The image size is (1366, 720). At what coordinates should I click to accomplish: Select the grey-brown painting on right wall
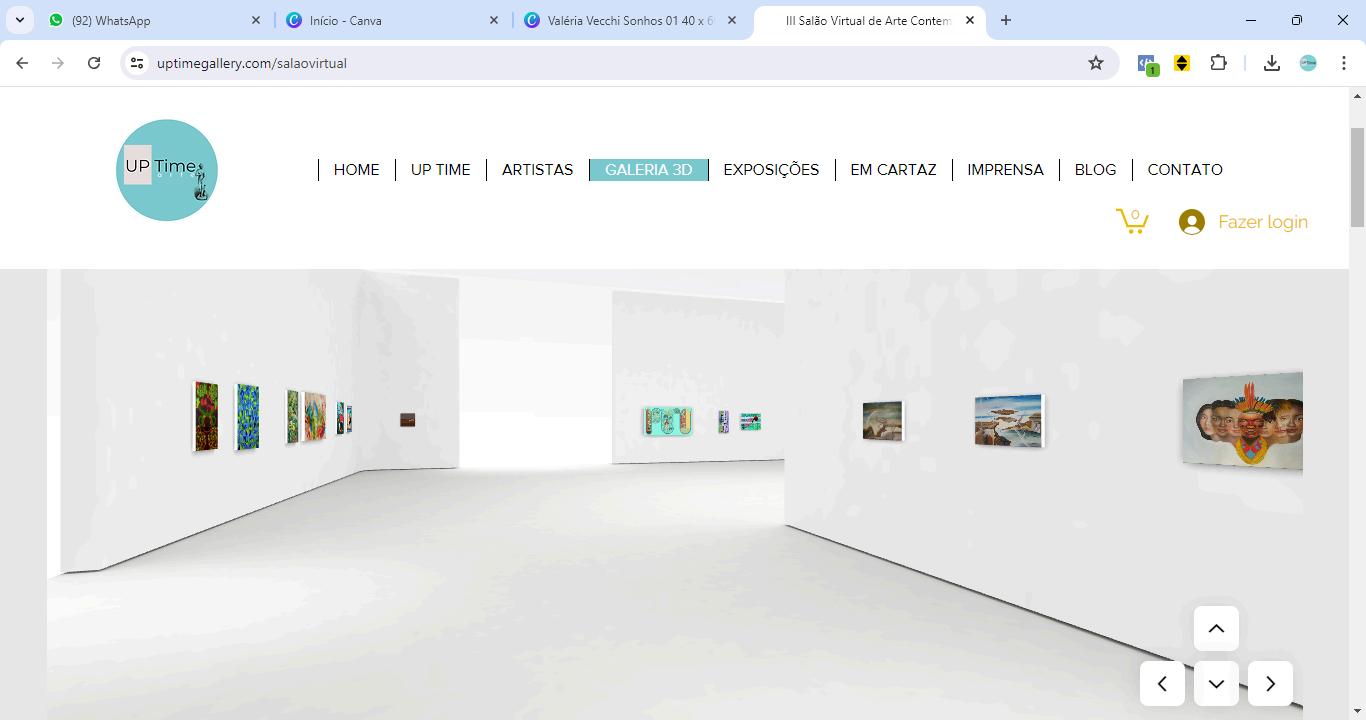click(883, 420)
